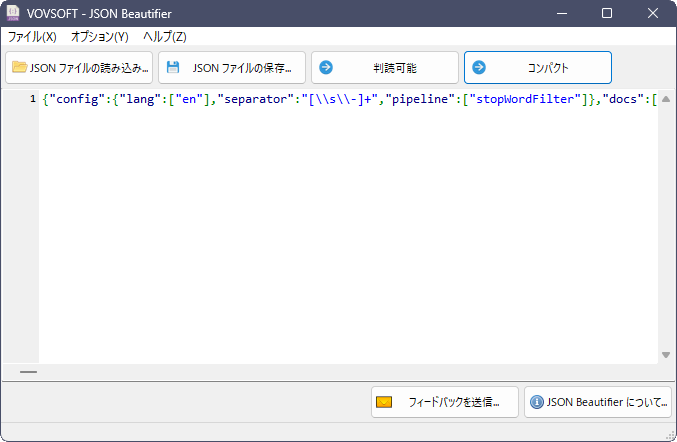Close the JSON Beautifier window
The height and width of the screenshot is (442, 677).
coord(653,13)
